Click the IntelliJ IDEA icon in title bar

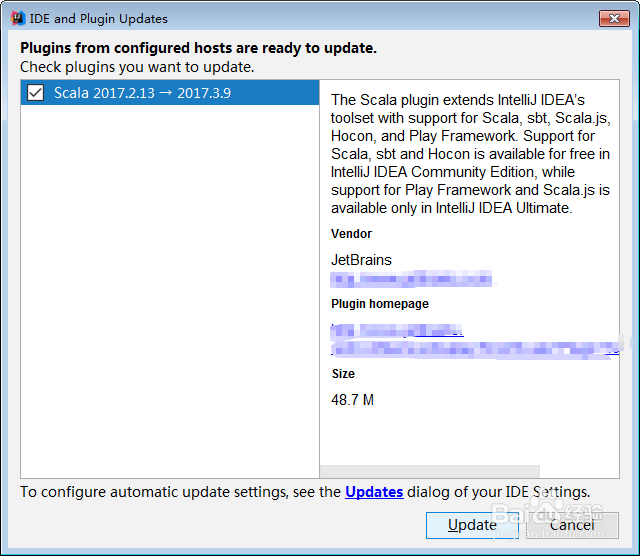click(x=16, y=18)
